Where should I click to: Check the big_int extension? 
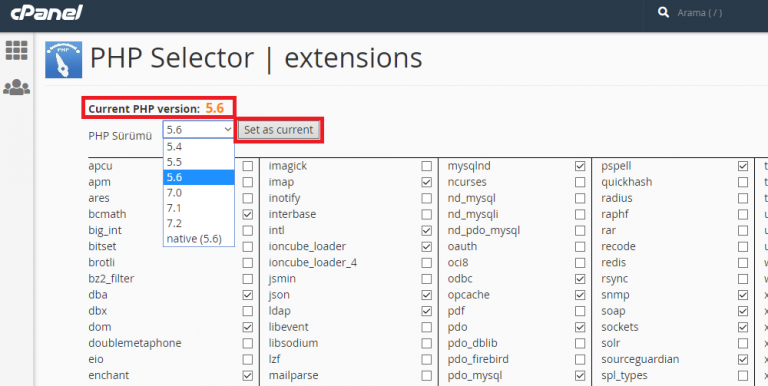[x=248, y=230]
